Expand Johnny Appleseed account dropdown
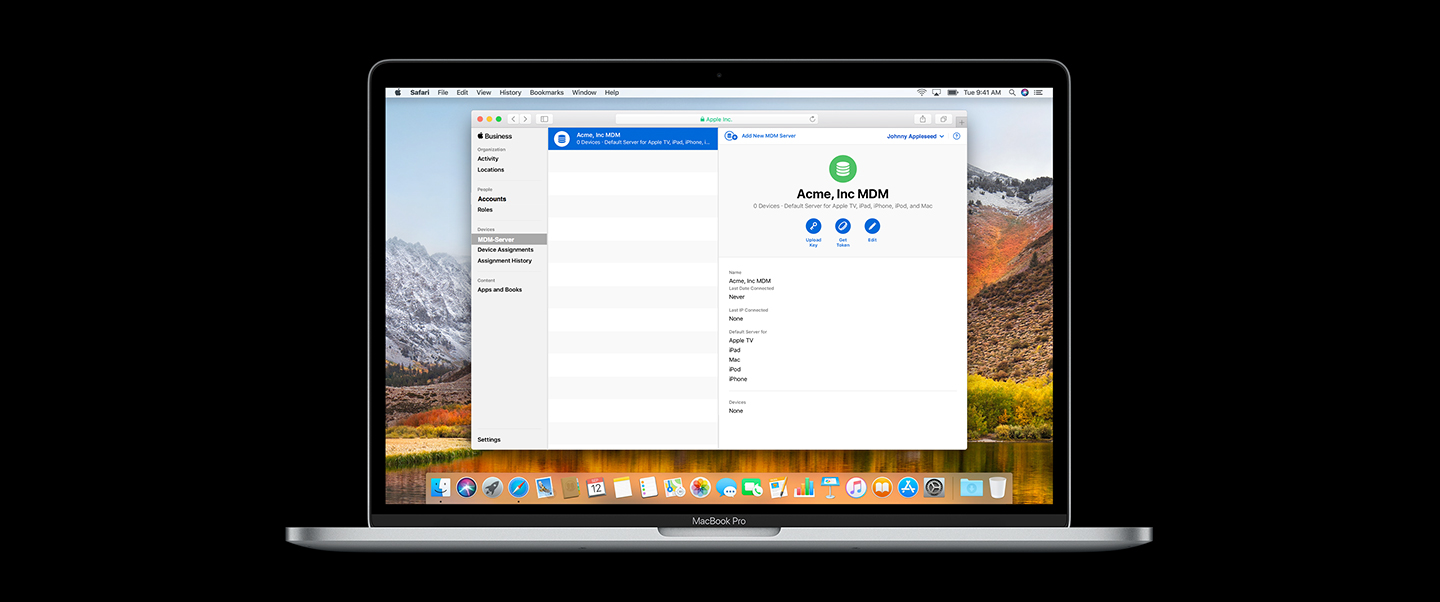Viewport: 1440px width, 602px height. pos(915,136)
